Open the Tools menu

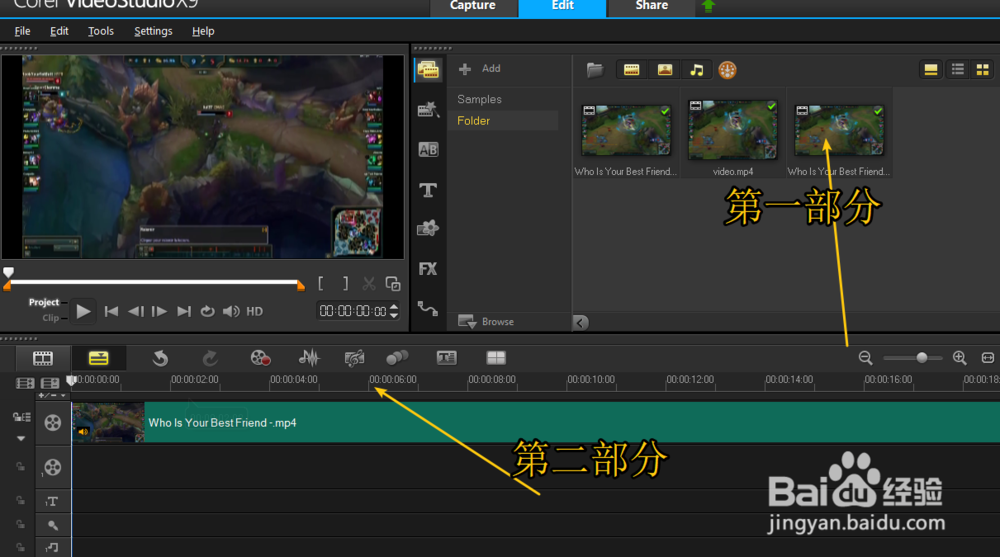(101, 31)
